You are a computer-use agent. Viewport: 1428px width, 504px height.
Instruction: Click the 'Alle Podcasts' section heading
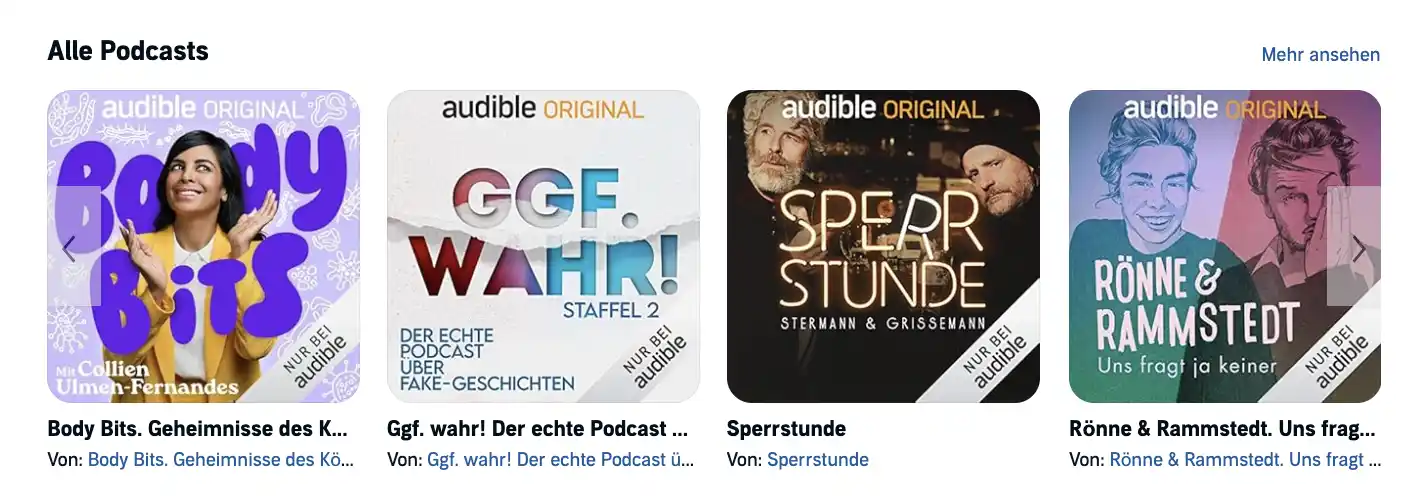pos(128,51)
